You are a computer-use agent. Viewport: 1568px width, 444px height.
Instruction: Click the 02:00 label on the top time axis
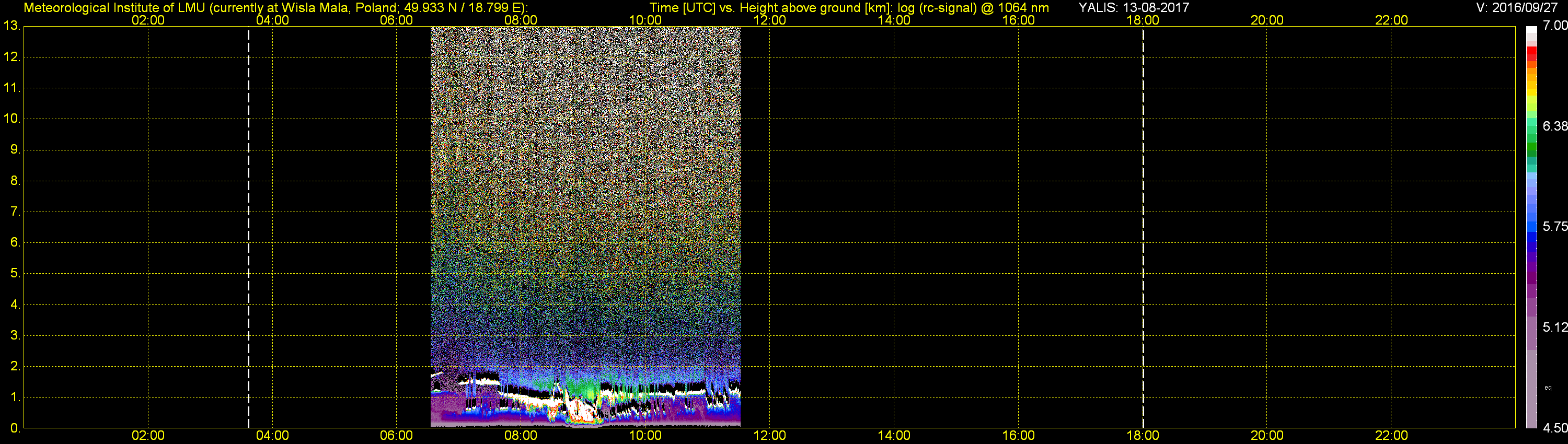click(x=148, y=20)
